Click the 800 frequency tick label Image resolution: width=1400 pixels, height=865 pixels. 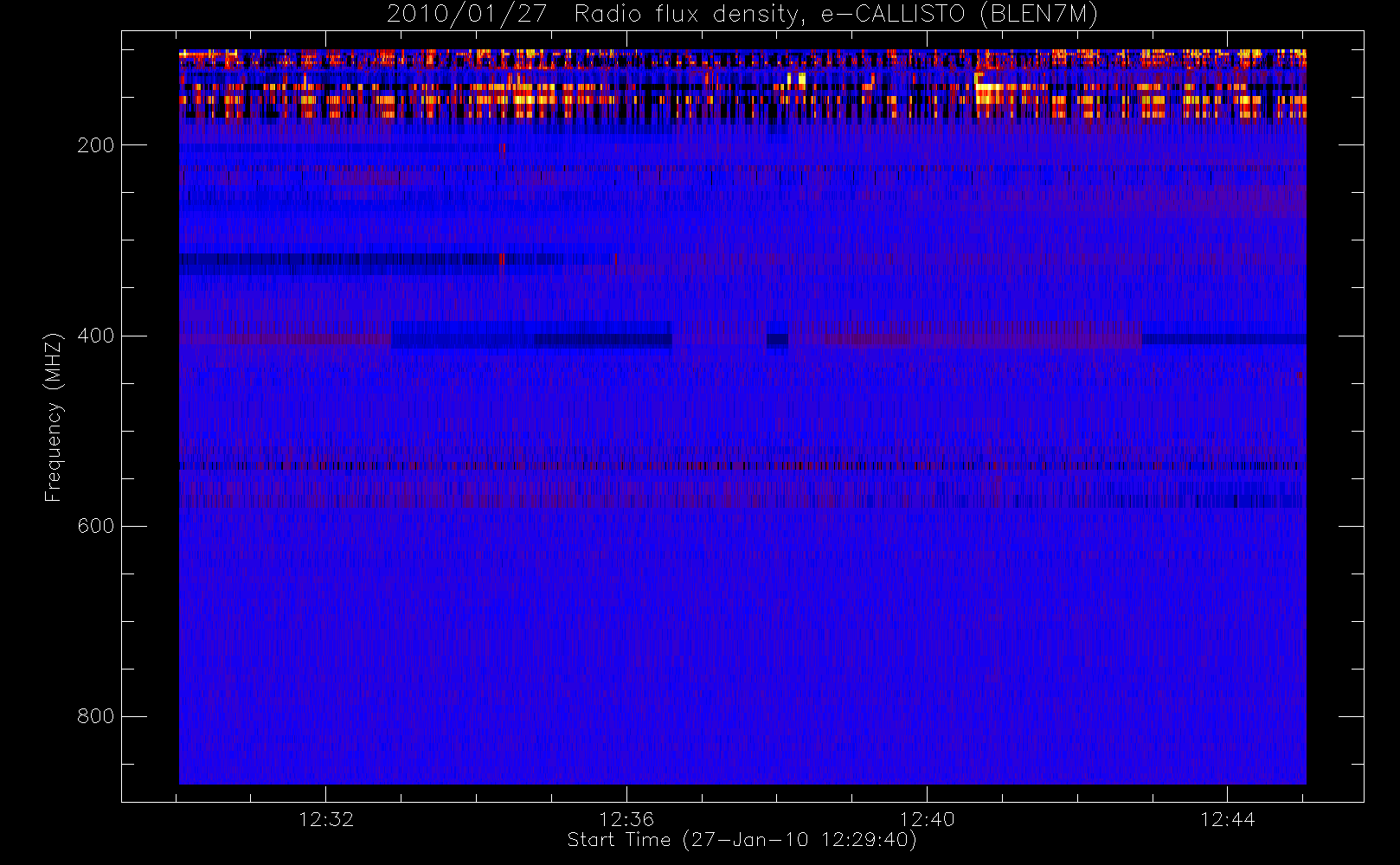[x=96, y=716]
